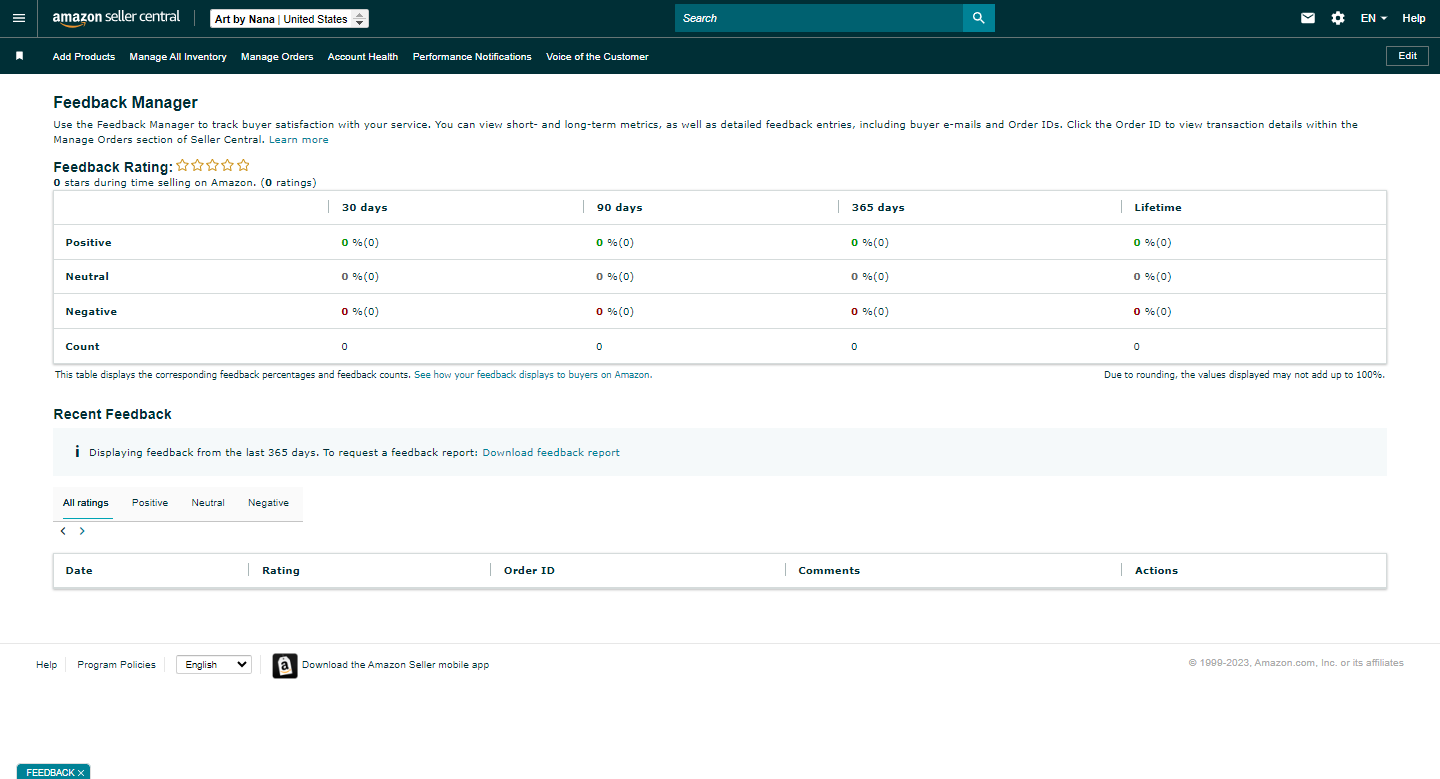
Task: Click the Actions column header
Action: pyautogui.click(x=1156, y=571)
